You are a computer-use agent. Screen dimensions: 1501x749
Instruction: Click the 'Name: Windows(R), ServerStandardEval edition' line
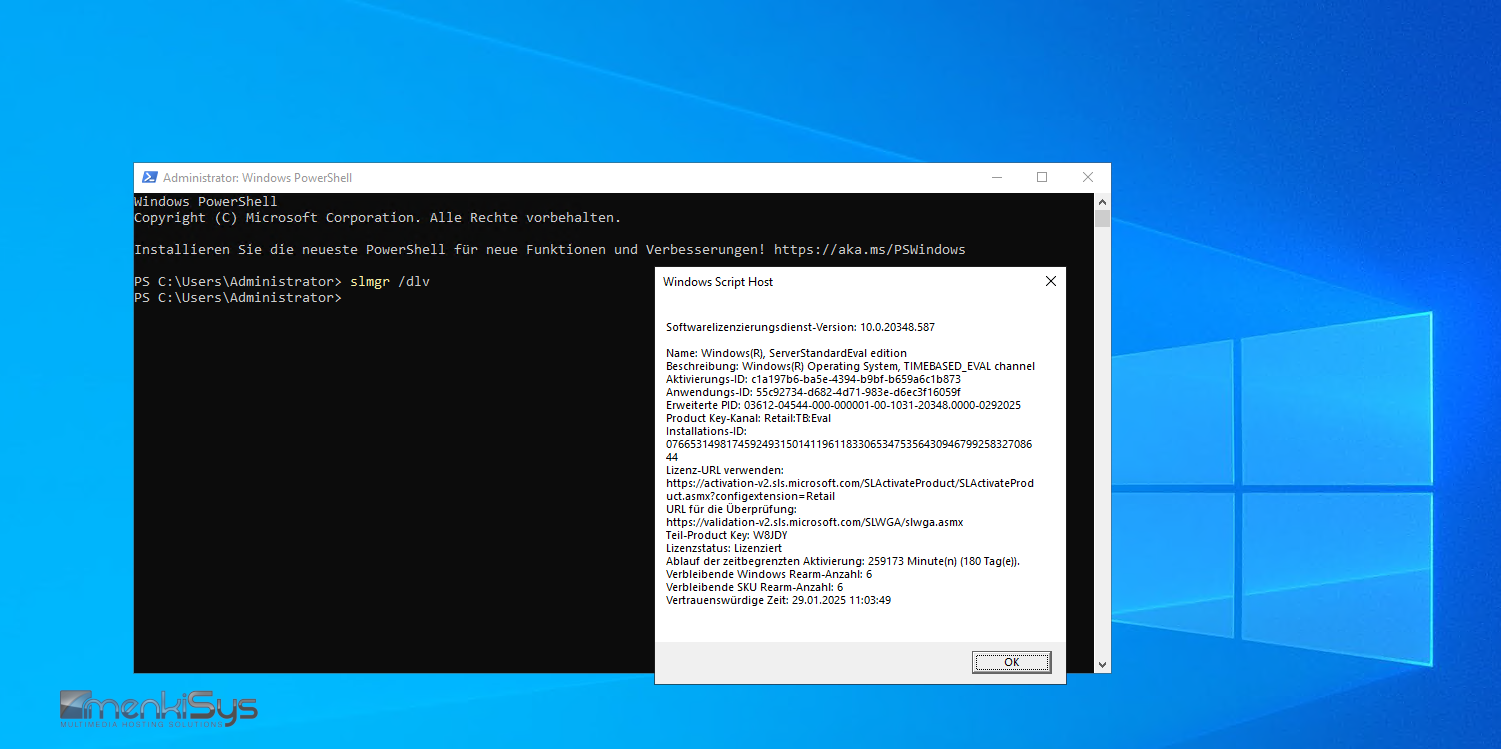coord(786,353)
